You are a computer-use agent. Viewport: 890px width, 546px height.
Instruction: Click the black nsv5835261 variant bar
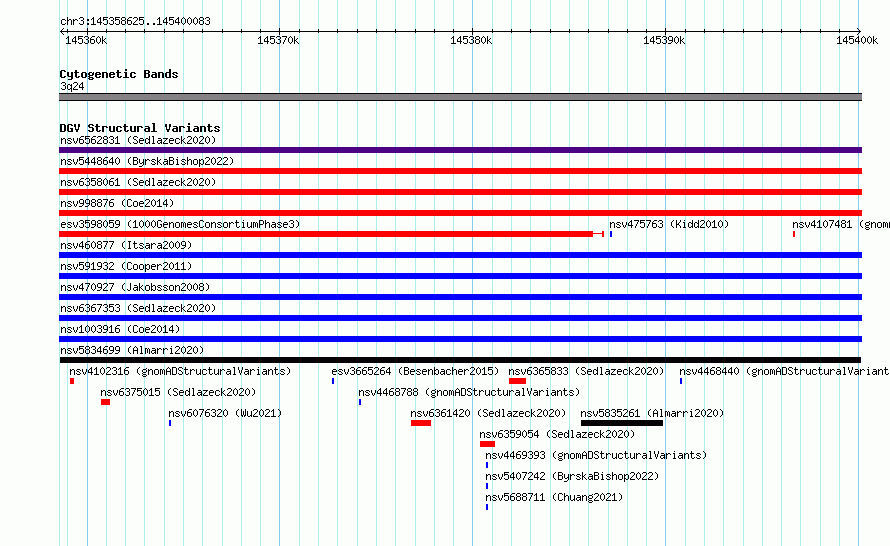[x=622, y=423]
